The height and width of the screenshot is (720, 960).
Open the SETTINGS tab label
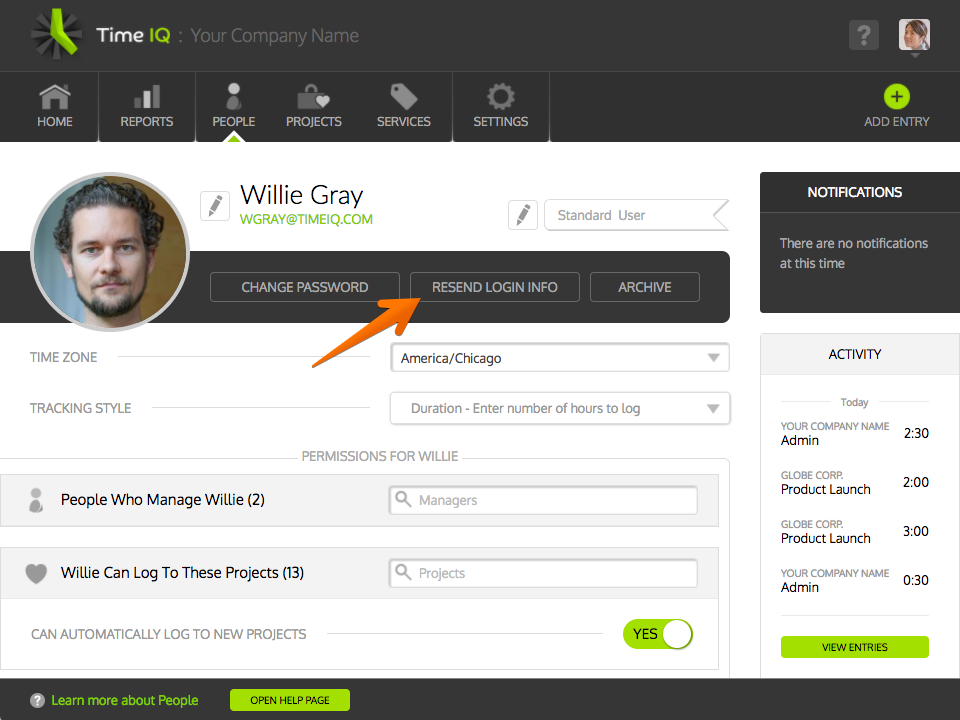[501, 122]
